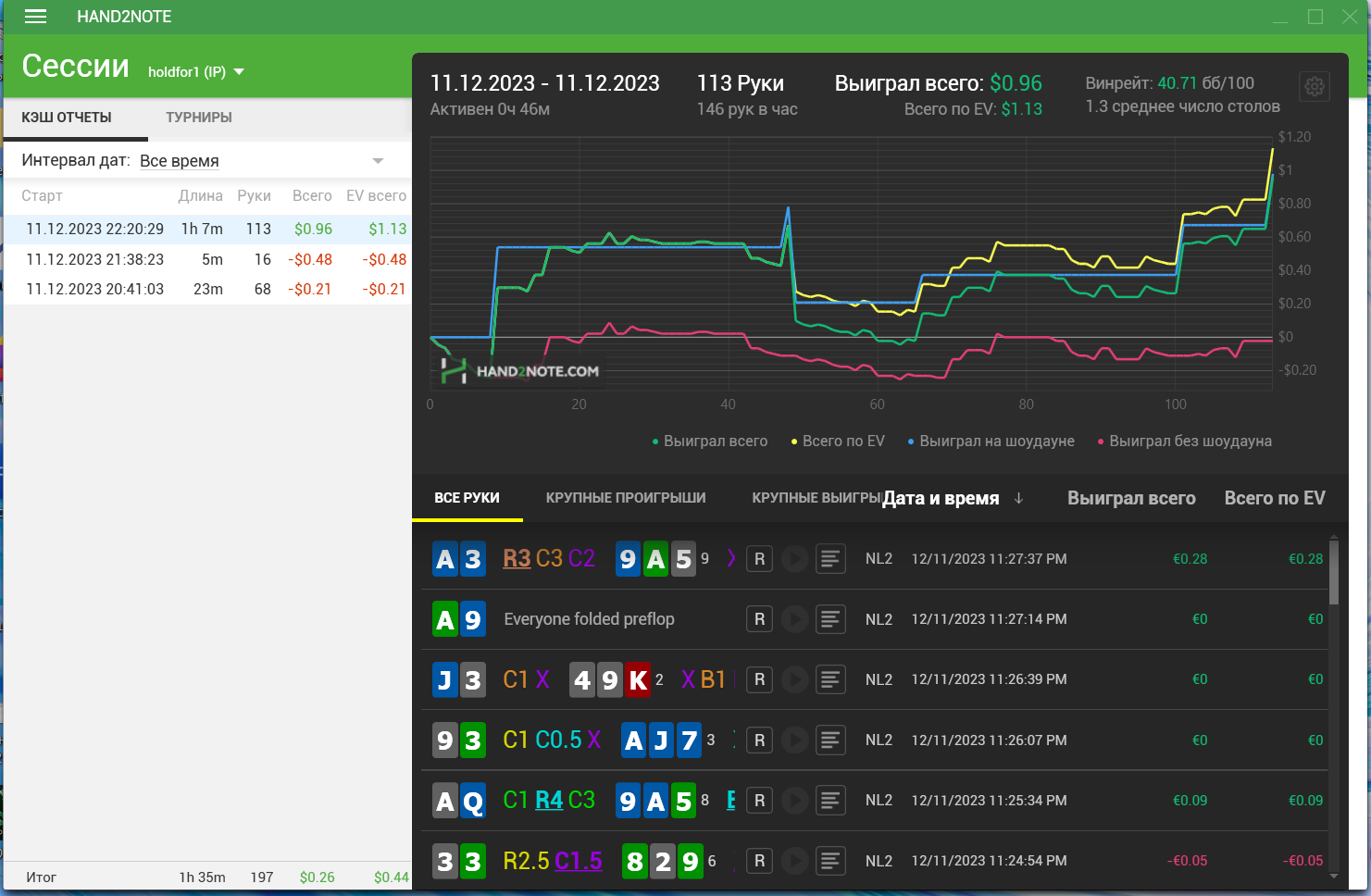Image resolution: width=1371 pixels, height=896 pixels.
Task: Open hand history text for 33 hand
Action: click(830, 861)
